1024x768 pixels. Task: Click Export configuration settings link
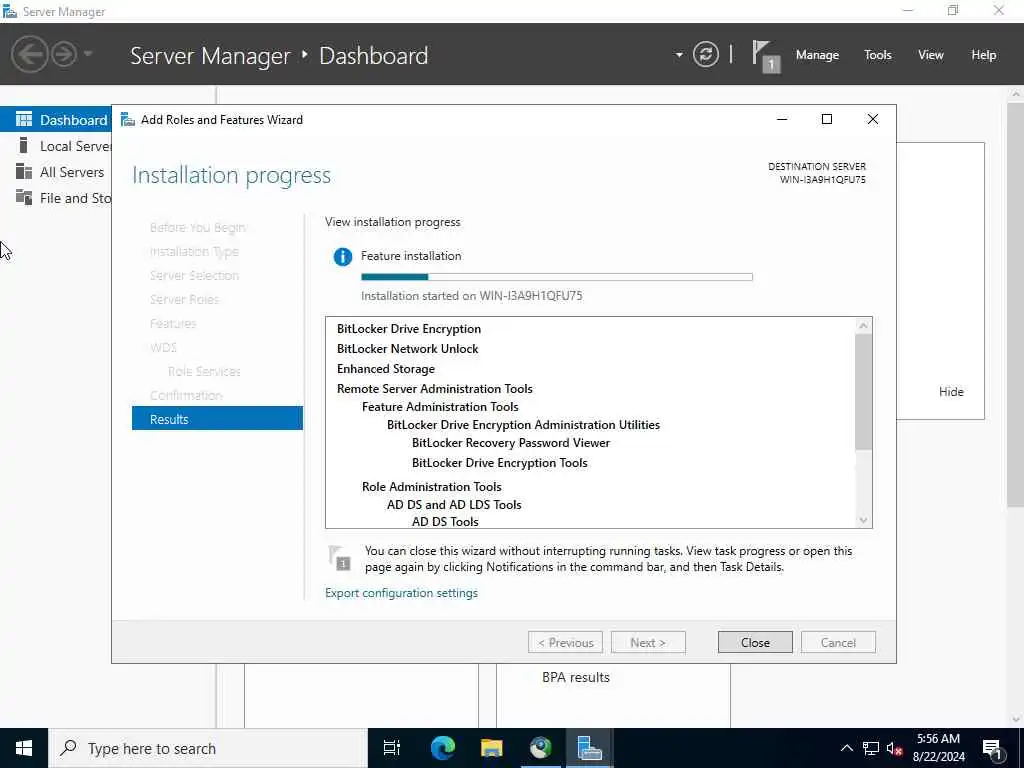point(401,592)
